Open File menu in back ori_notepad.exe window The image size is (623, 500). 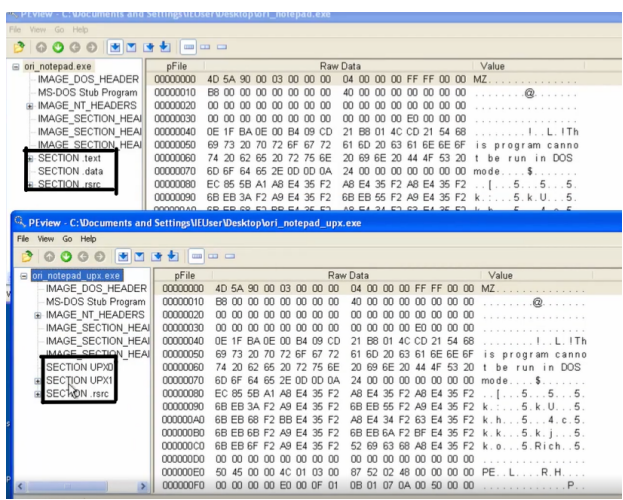15,30
